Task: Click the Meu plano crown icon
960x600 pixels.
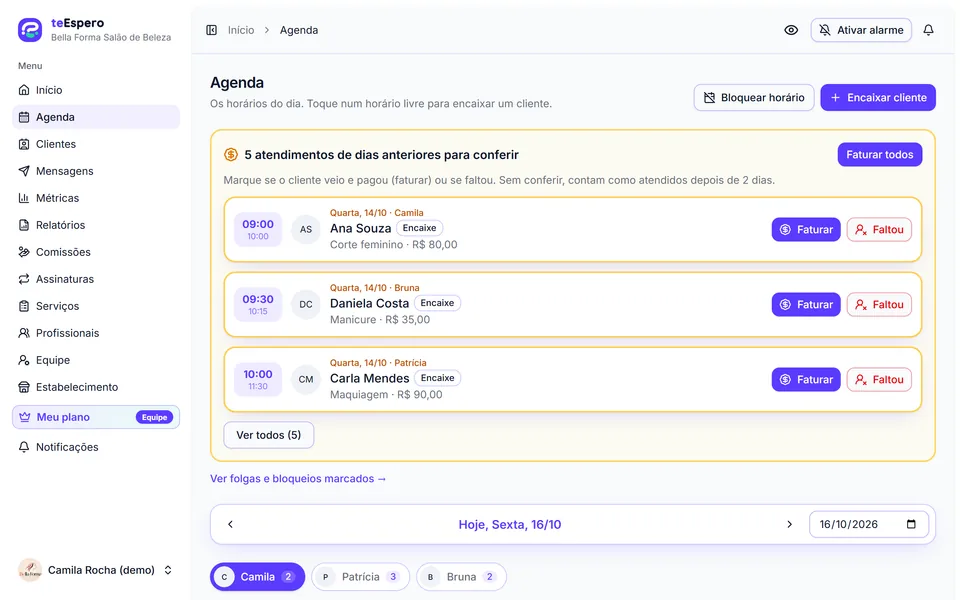Action: pyautogui.click(x=24, y=417)
